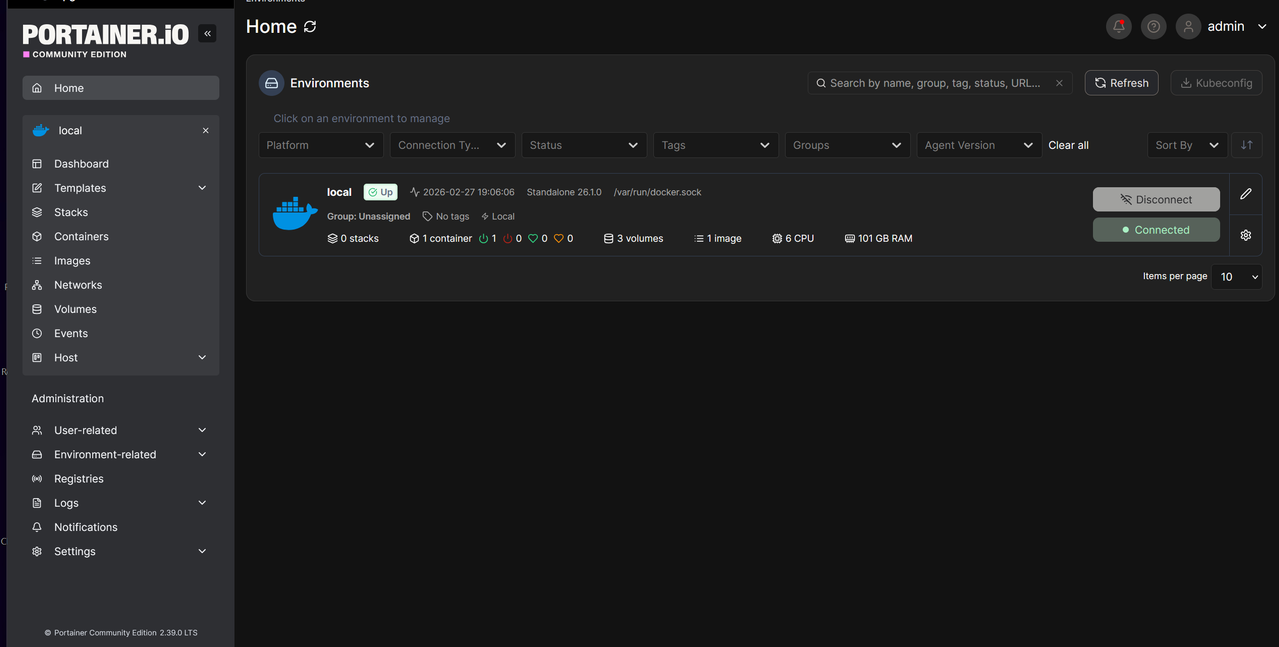Viewport: 1279px width, 647px height.
Task: Click the Docker whale icon in the sidebar
Action: pyautogui.click(x=41, y=131)
